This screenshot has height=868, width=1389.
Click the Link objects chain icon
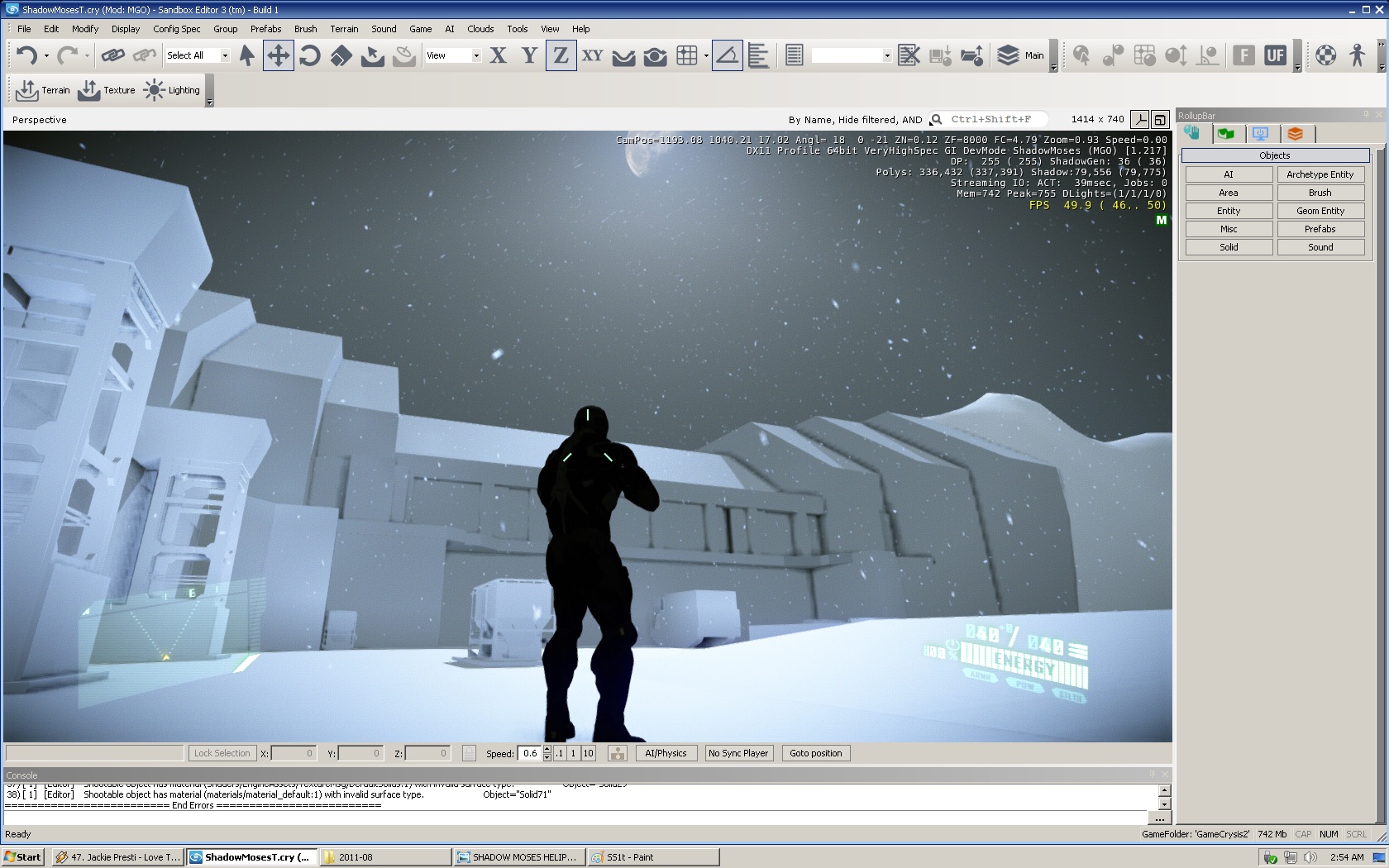tap(112, 55)
